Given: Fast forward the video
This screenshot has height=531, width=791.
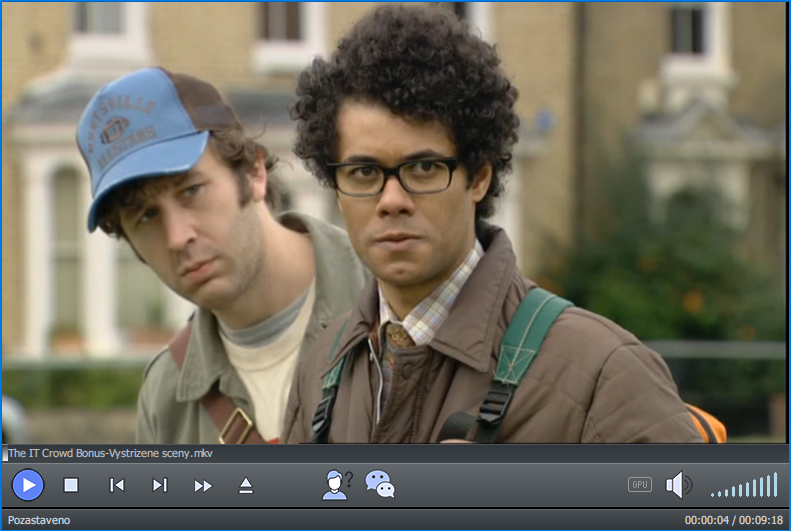Looking at the screenshot, I should (203, 486).
